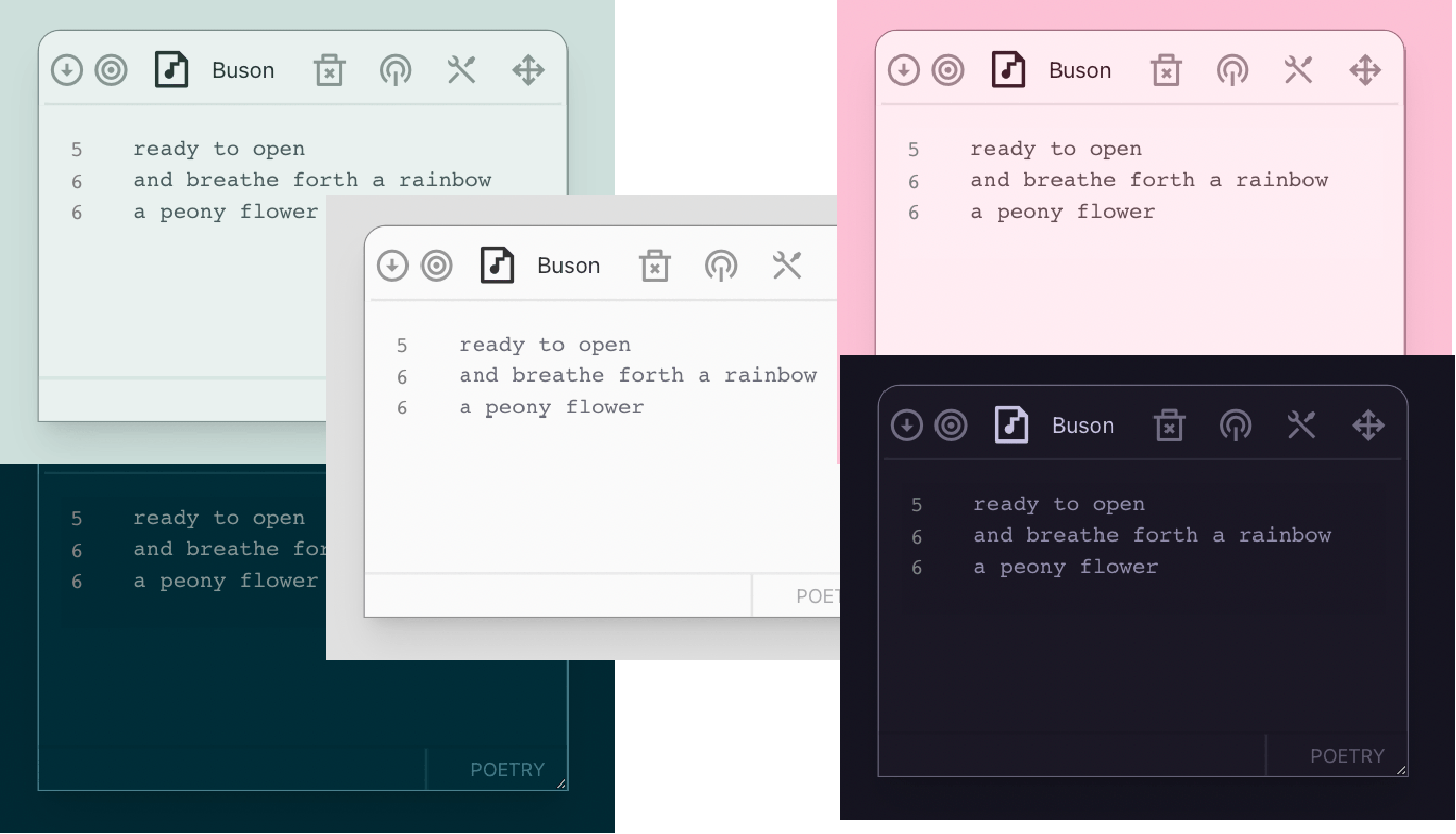1456x834 pixels.
Task: Click POETRY label in dark navy panel
Action: 1347,756
